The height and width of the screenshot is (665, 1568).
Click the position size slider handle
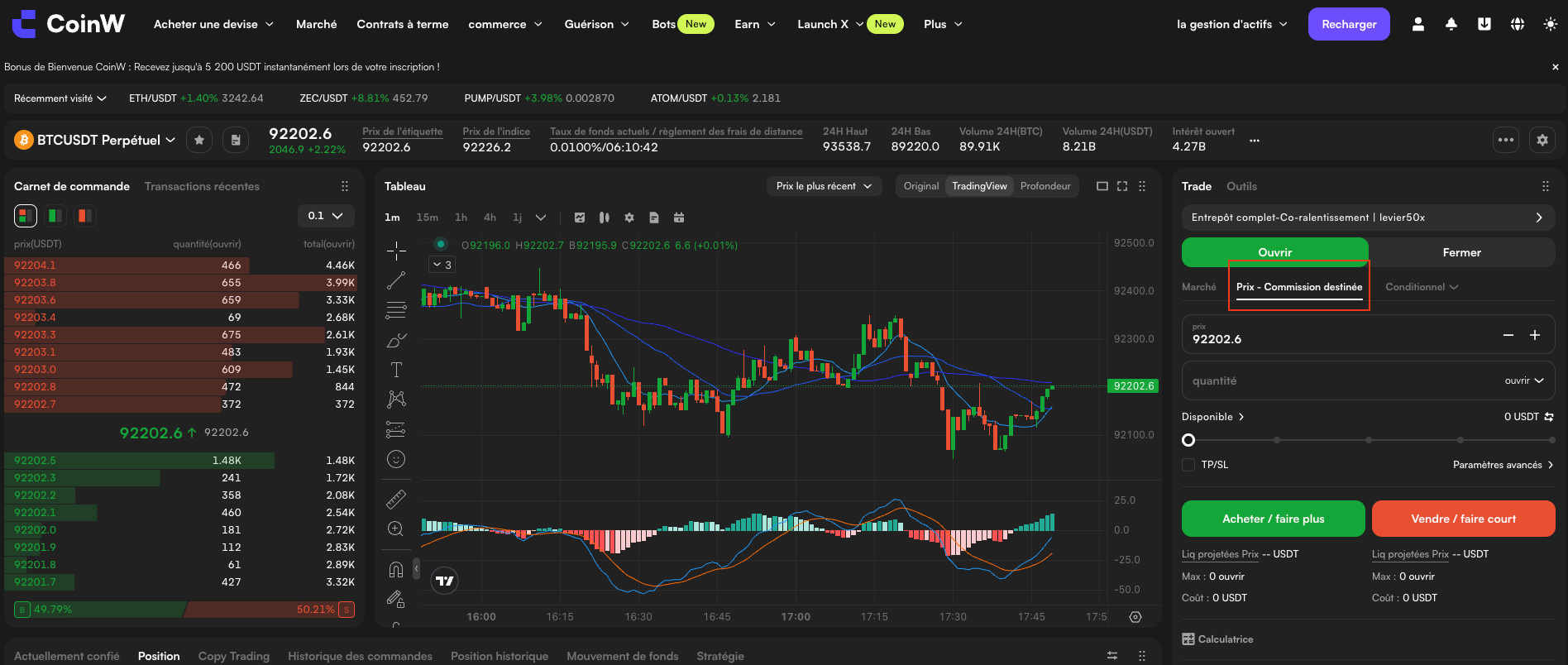[x=1188, y=440]
